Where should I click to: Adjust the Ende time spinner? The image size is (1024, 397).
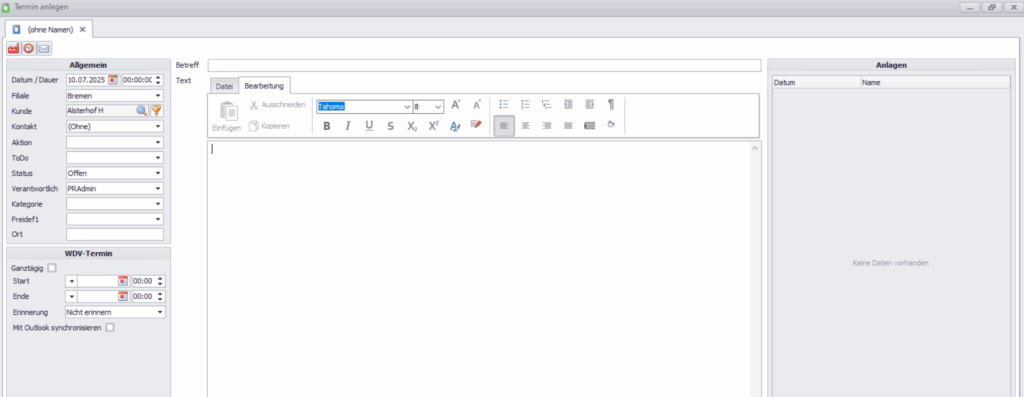[x=161, y=296]
